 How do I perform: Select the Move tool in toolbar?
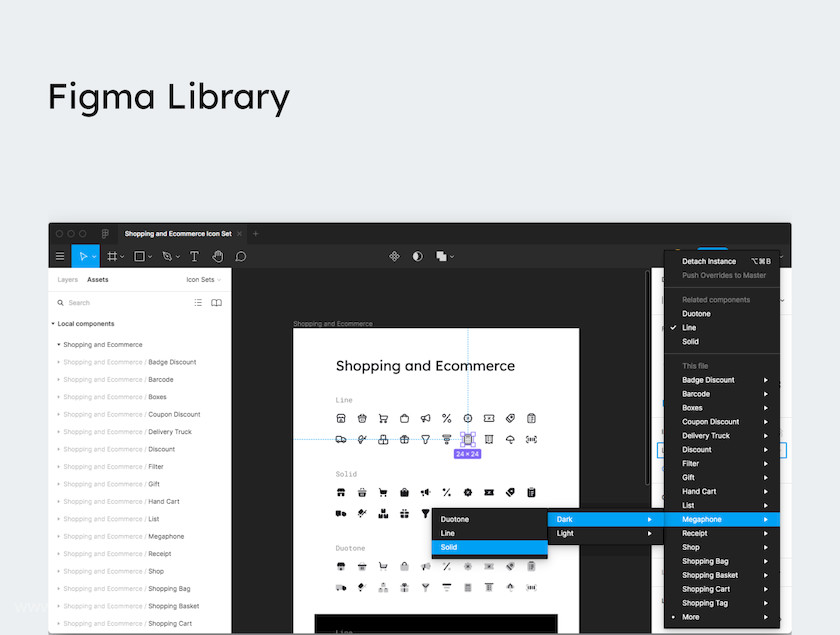point(83,257)
